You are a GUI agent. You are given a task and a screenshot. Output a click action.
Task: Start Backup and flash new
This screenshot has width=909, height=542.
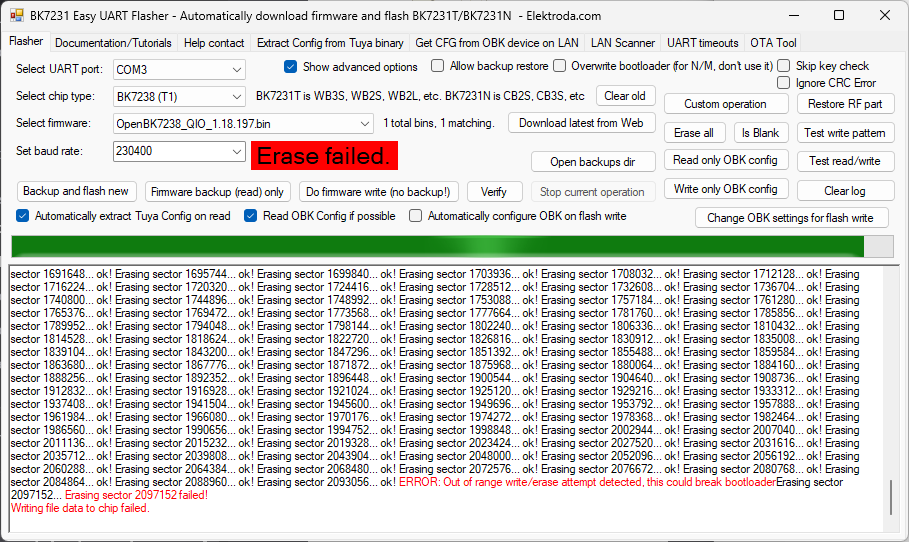[76, 191]
